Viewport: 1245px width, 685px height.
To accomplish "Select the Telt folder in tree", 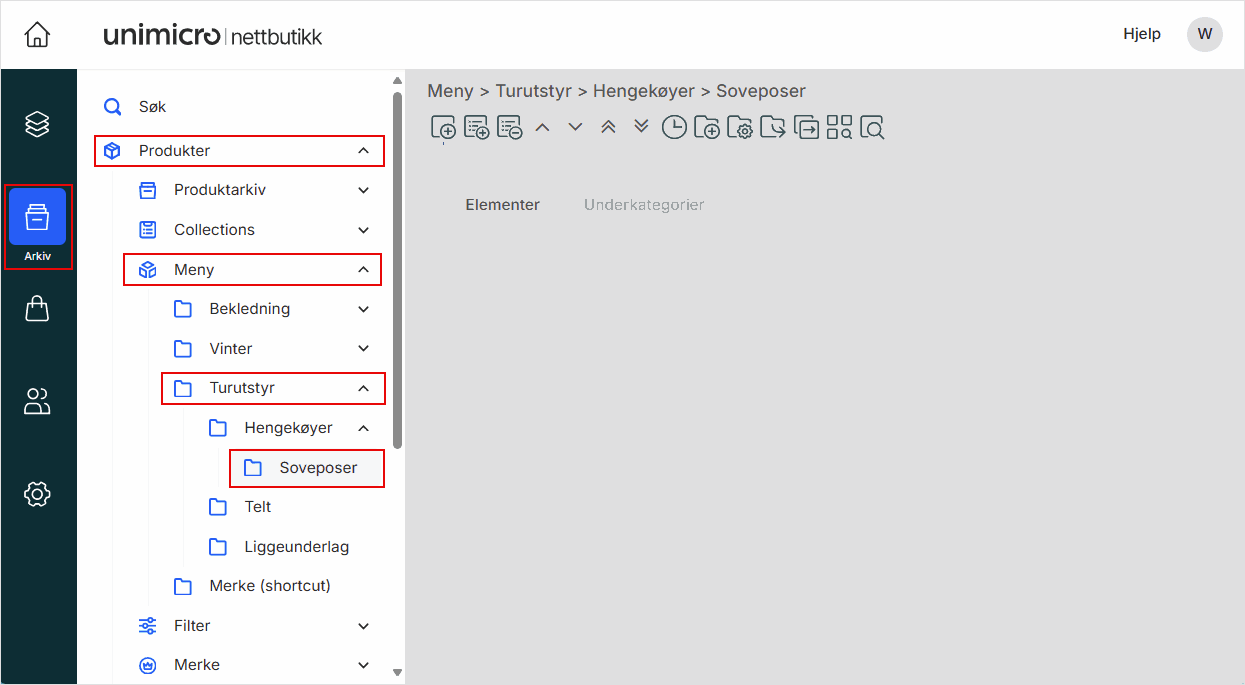I will click(x=257, y=507).
